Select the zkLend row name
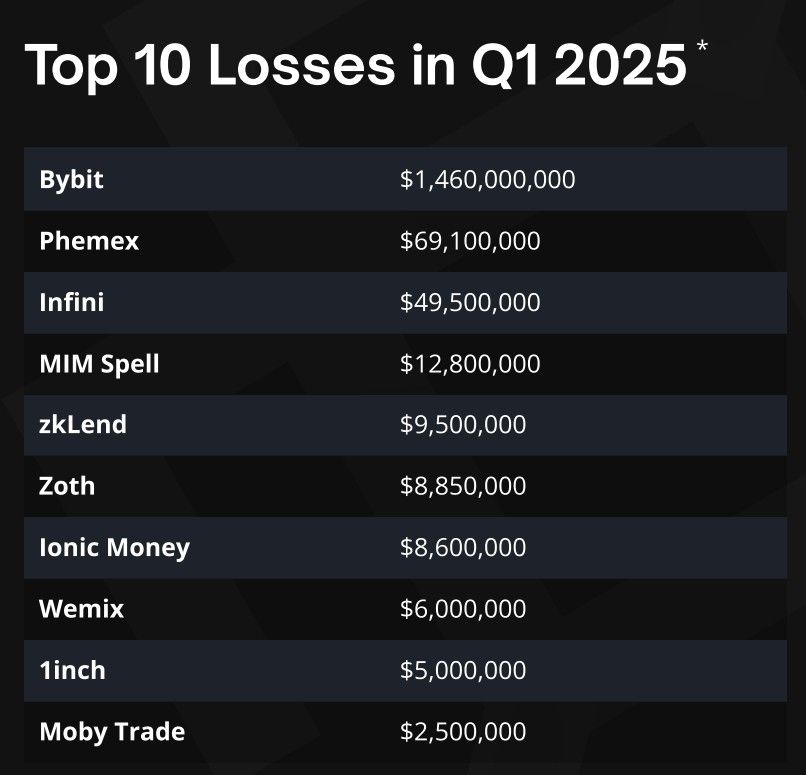The image size is (806, 775). tap(83, 424)
